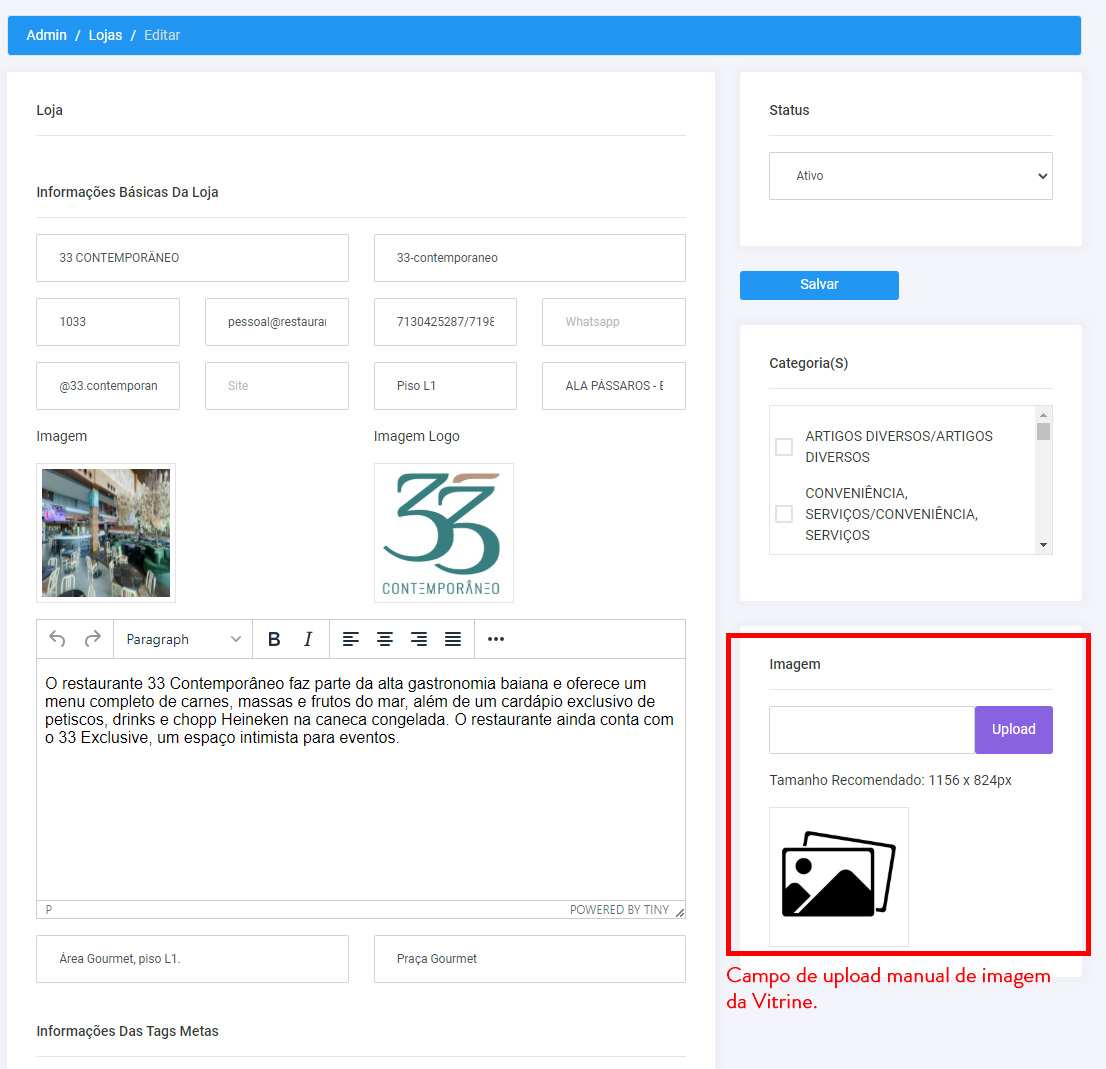Go to Admin in the breadcrumb
Viewport: 1106px width, 1069px height.
(x=47, y=35)
